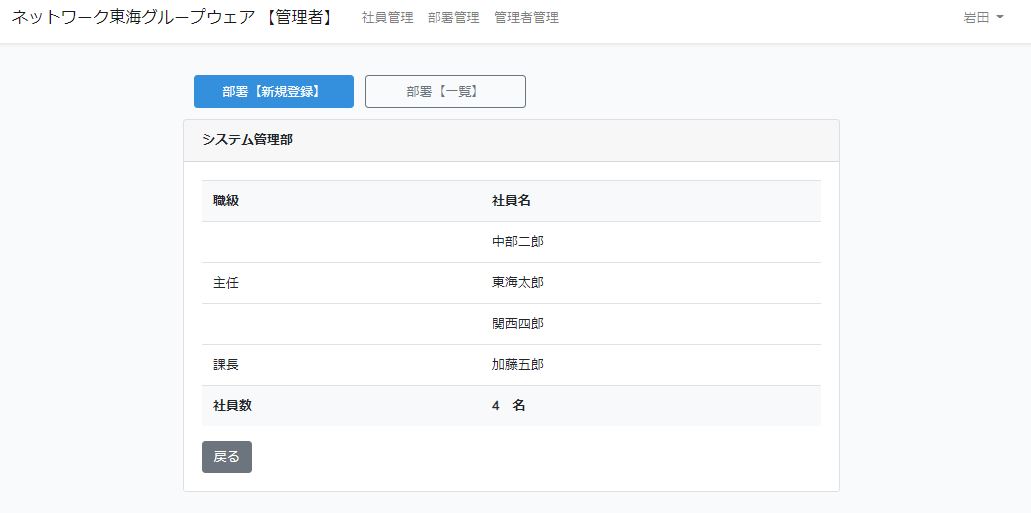Select 管理者管理 in the top menu
The height and width of the screenshot is (513, 1031).
(x=527, y=18)
